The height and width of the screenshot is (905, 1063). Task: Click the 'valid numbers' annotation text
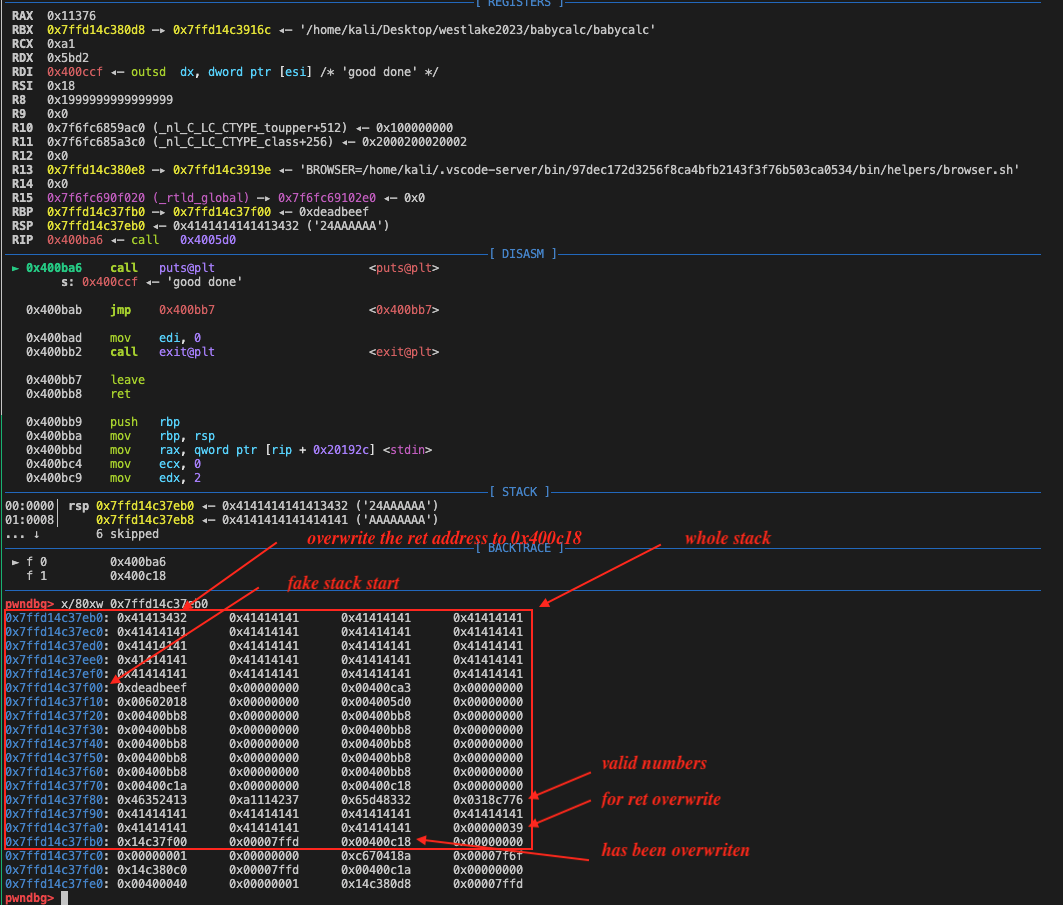coord(654,764)
